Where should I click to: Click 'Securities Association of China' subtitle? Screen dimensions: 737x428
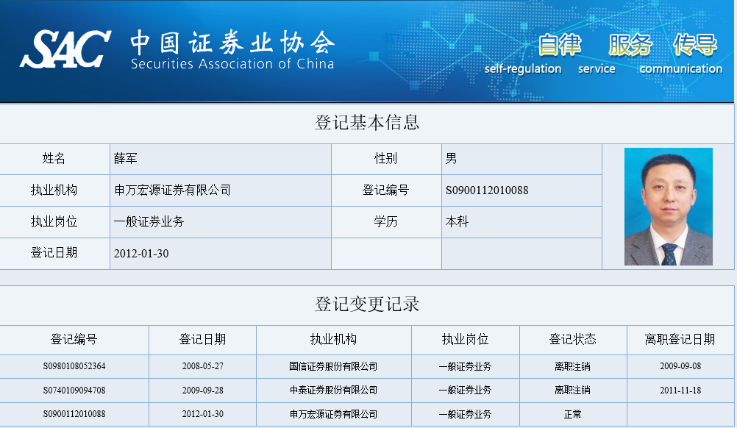232,63
